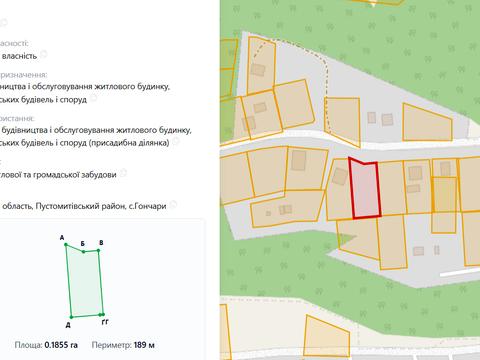The image size is (480, 360).
Task: Click vertex point A on the parcel diagram
Action: pos(66,245)
